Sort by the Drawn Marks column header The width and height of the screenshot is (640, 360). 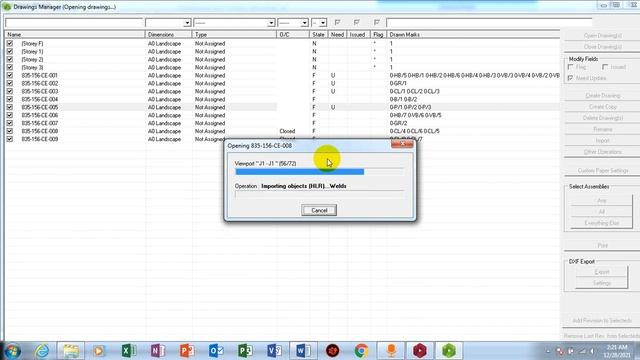[473, 35]
